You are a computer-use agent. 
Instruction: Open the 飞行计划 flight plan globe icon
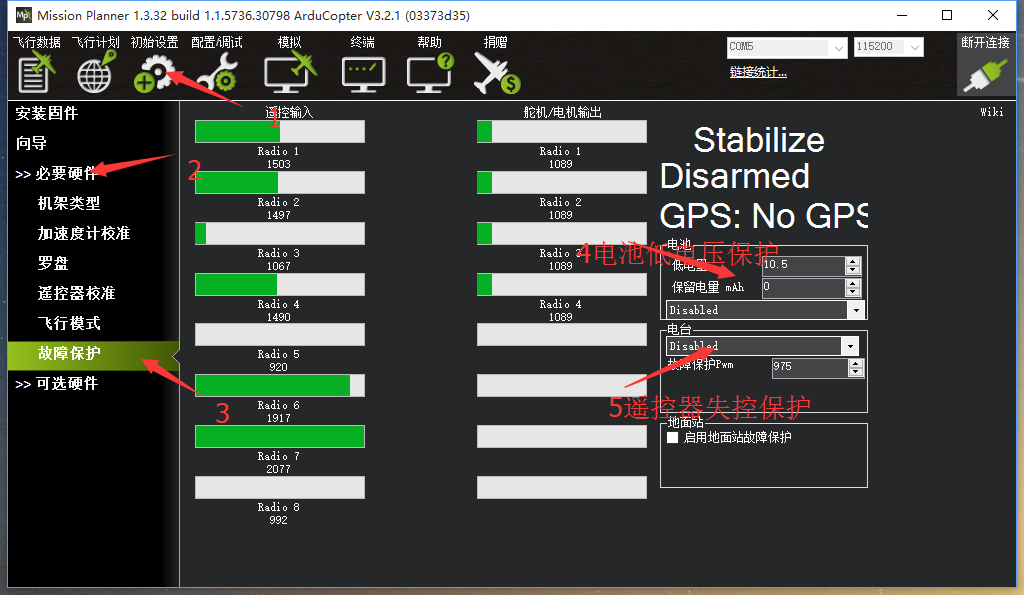(95, 71)
